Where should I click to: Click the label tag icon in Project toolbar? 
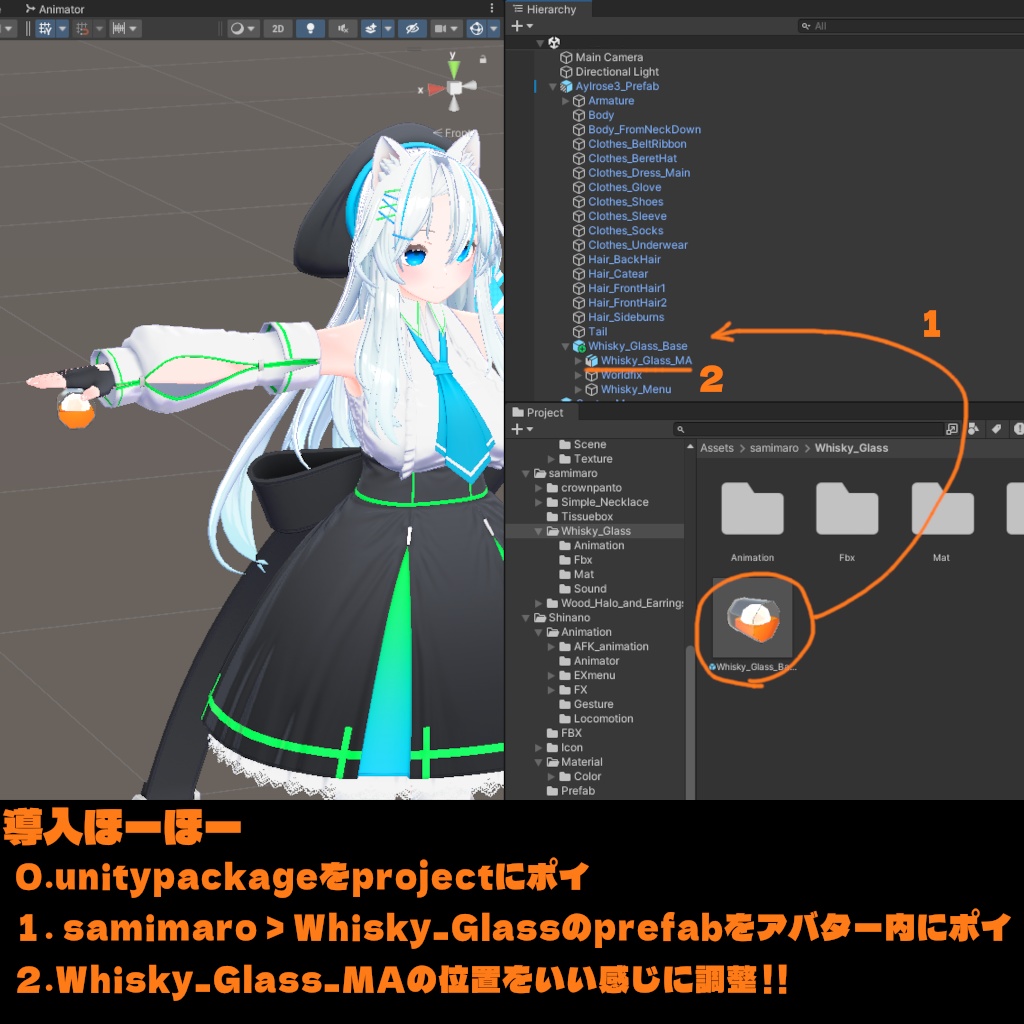pos(995,428)
